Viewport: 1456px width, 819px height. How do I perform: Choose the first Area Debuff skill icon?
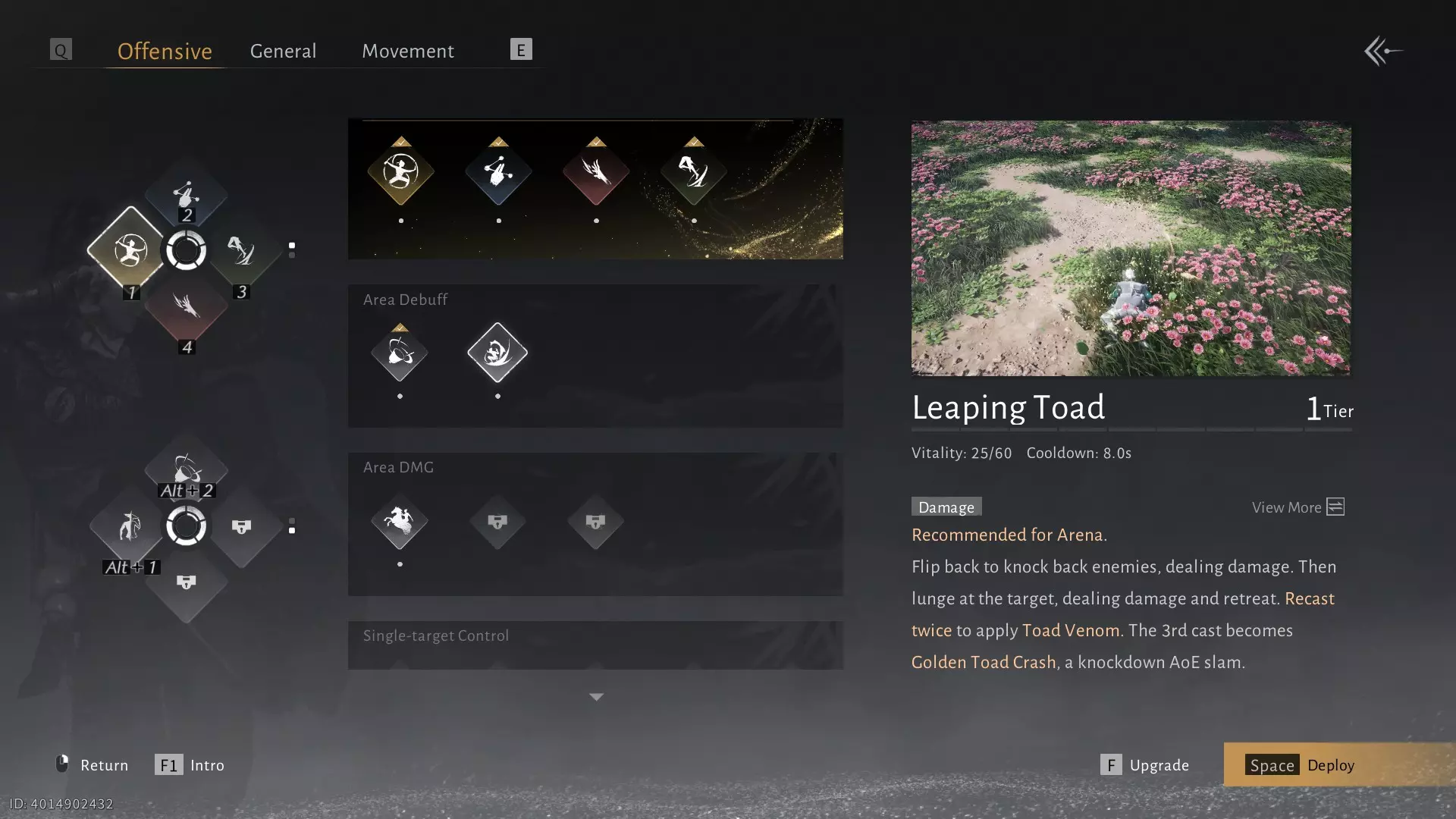click(x=400, y=353)
